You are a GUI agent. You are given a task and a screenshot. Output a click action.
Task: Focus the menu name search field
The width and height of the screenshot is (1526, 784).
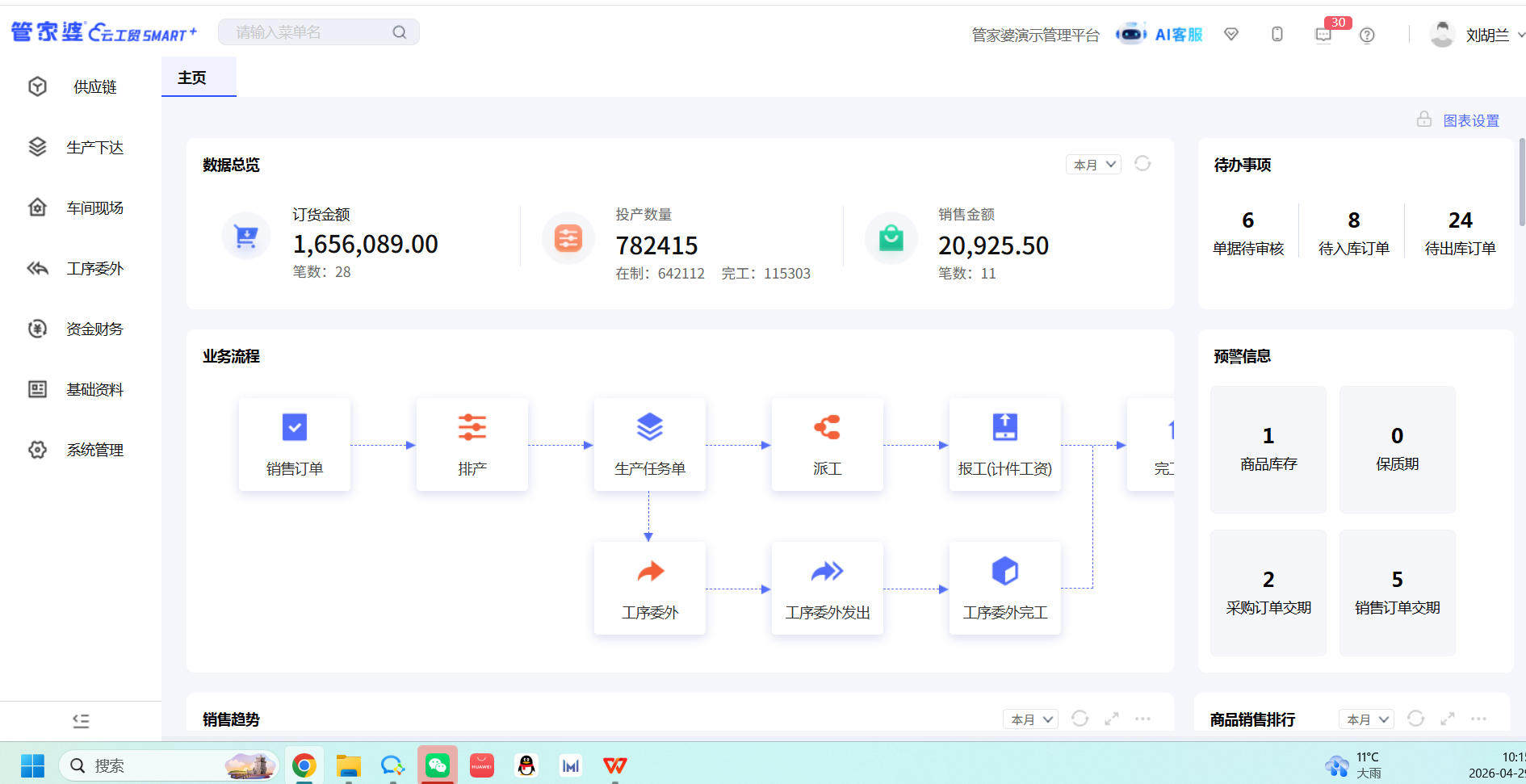click(x=319, y=32)
